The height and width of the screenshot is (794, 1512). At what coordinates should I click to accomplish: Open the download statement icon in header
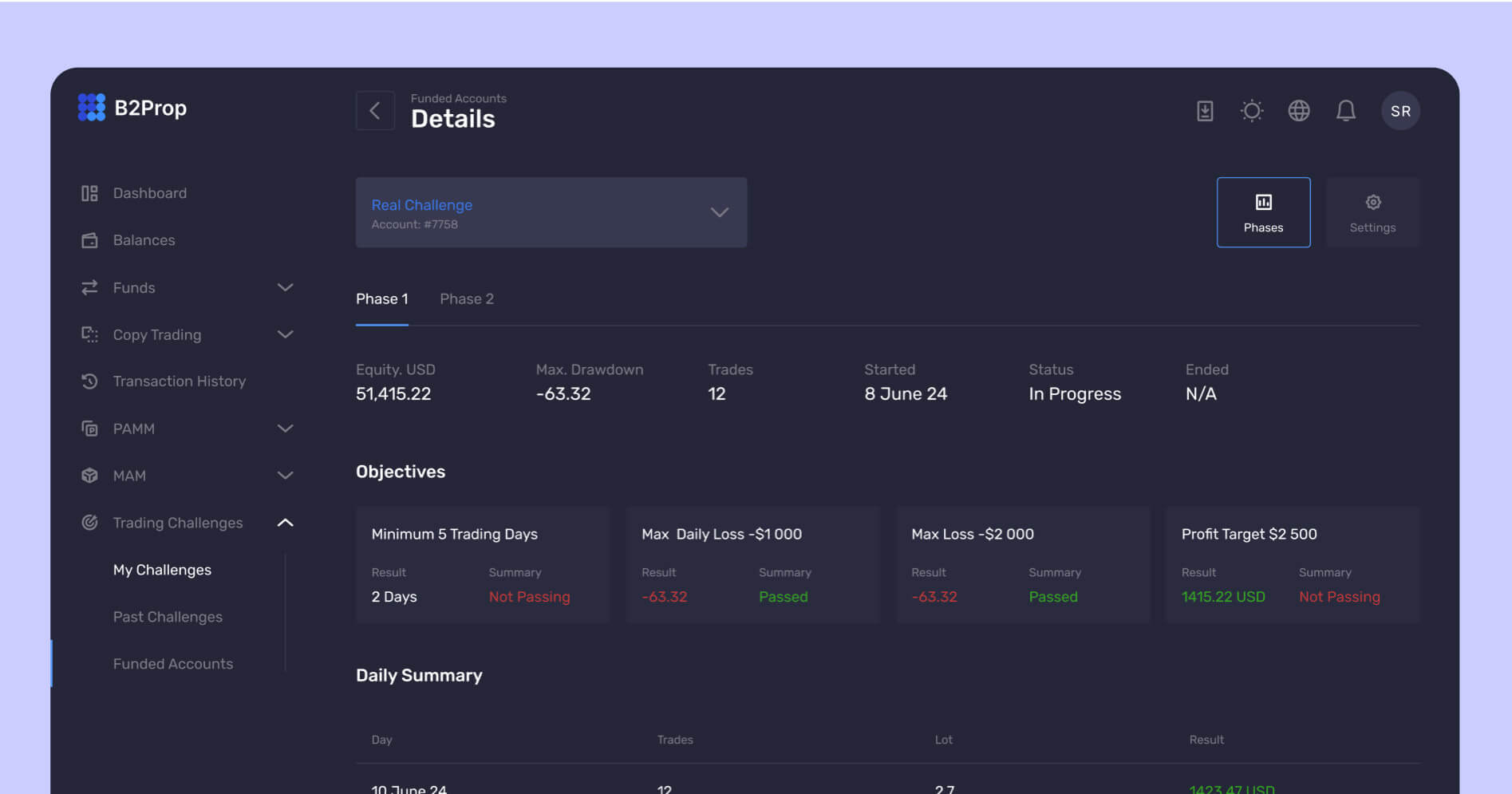click(1205, 111)
